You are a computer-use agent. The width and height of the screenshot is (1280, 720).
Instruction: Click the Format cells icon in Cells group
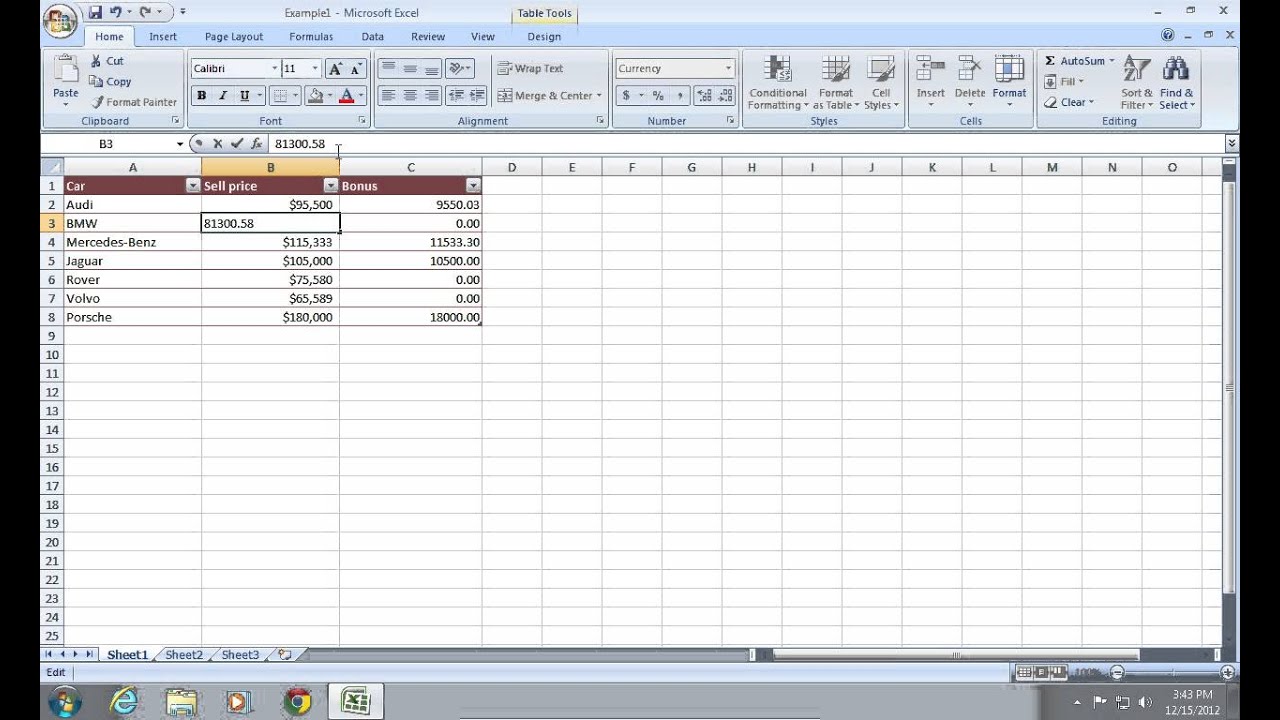(1009, 69)
